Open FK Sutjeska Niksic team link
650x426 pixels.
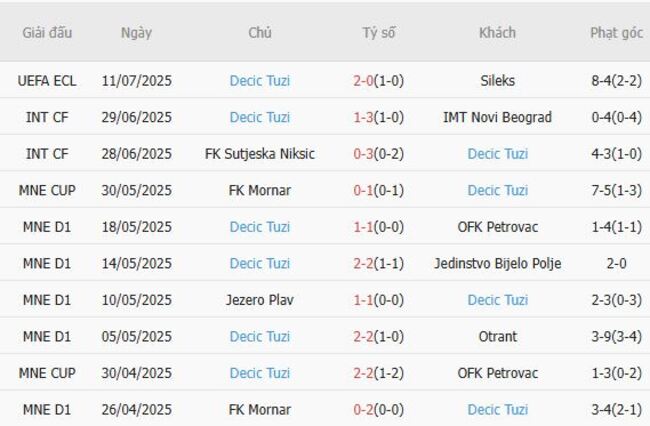(260, 154)
